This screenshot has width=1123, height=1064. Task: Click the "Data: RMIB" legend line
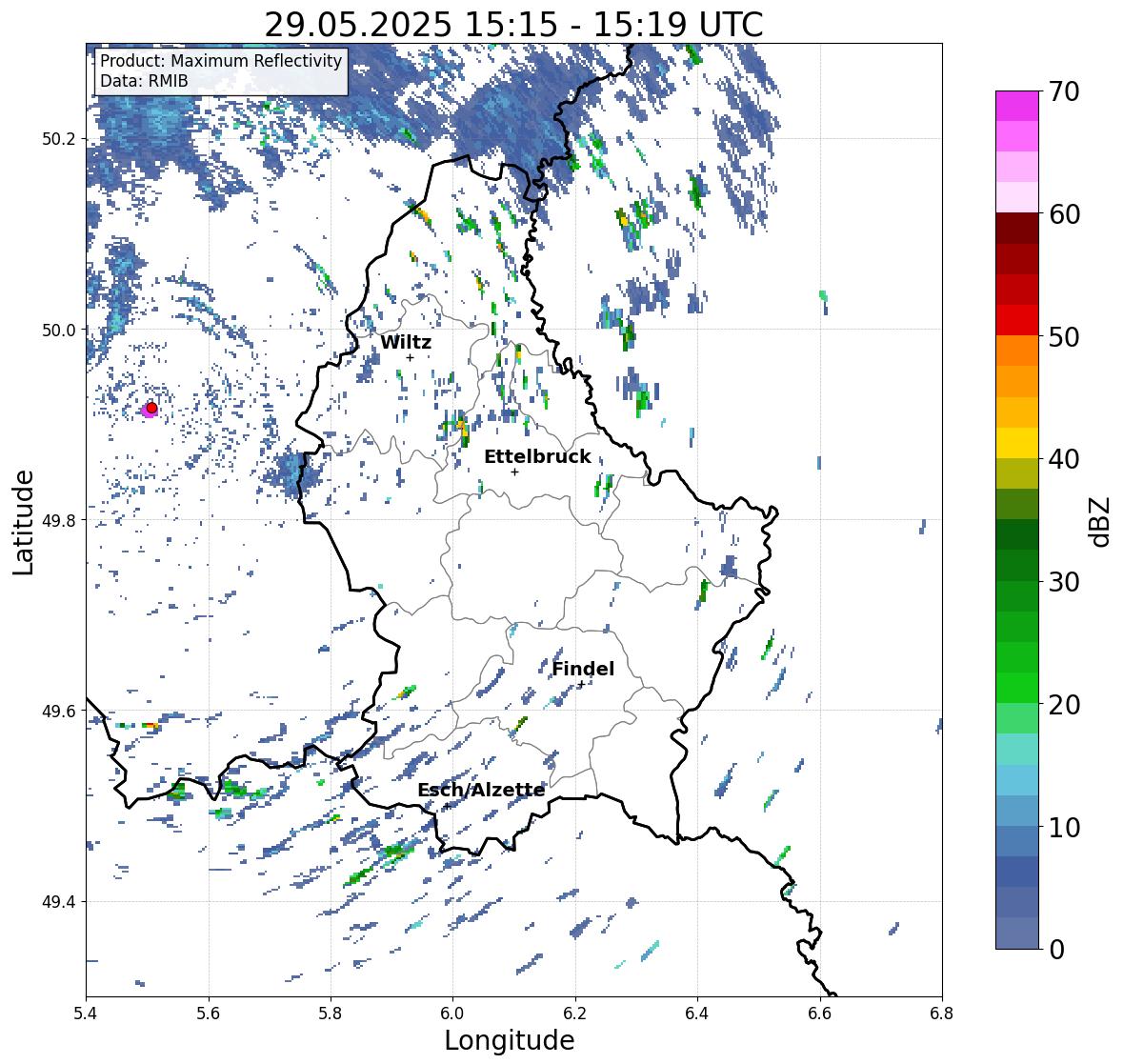[144, 81]
